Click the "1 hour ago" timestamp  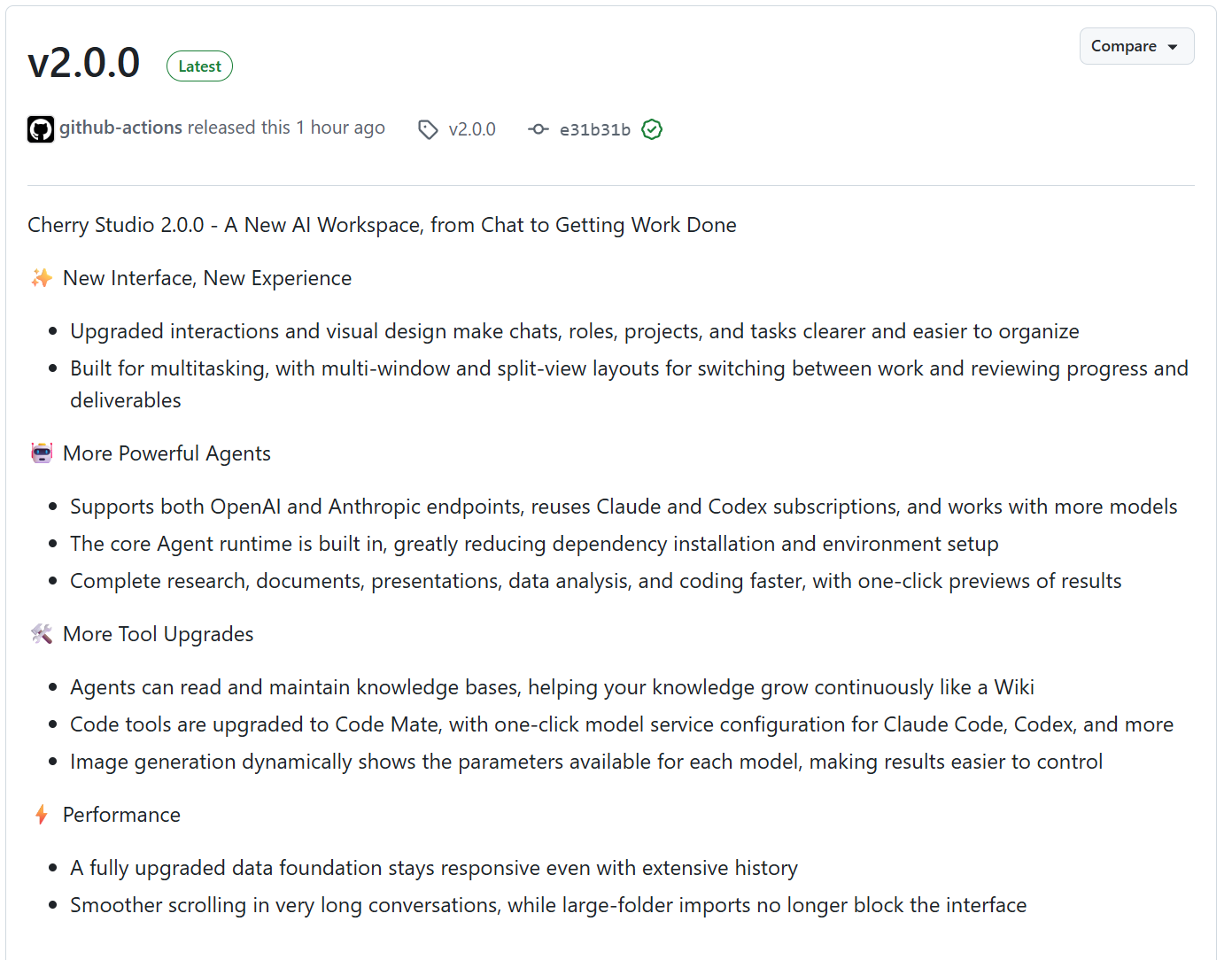click(340, 128)
